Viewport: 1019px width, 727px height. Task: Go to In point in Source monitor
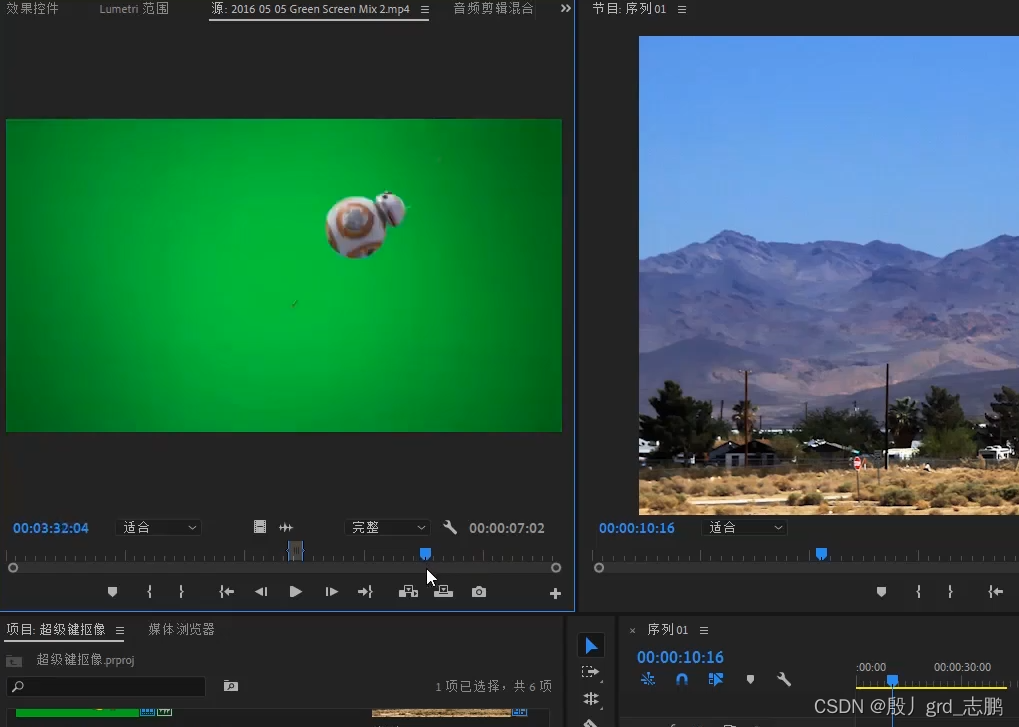coord(226,592)
